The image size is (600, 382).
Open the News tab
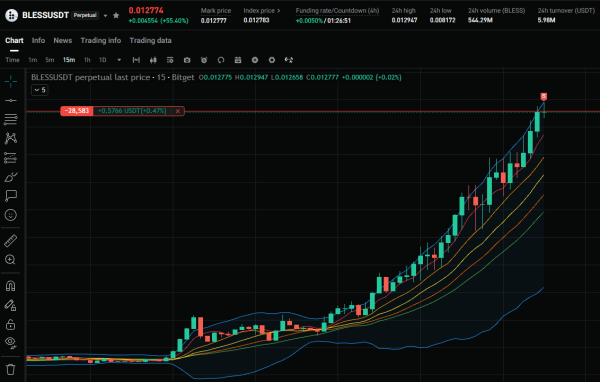tap(63, 41)
